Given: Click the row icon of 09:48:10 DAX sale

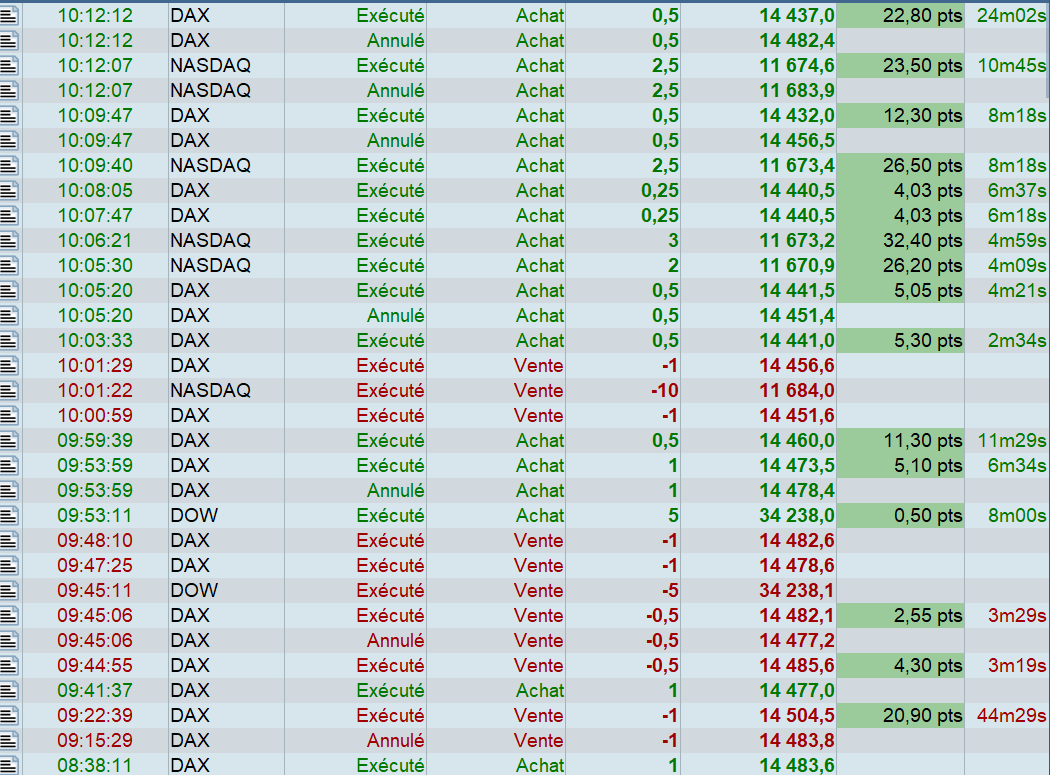Looking at the screenshot, I should (x=9, y=541).
